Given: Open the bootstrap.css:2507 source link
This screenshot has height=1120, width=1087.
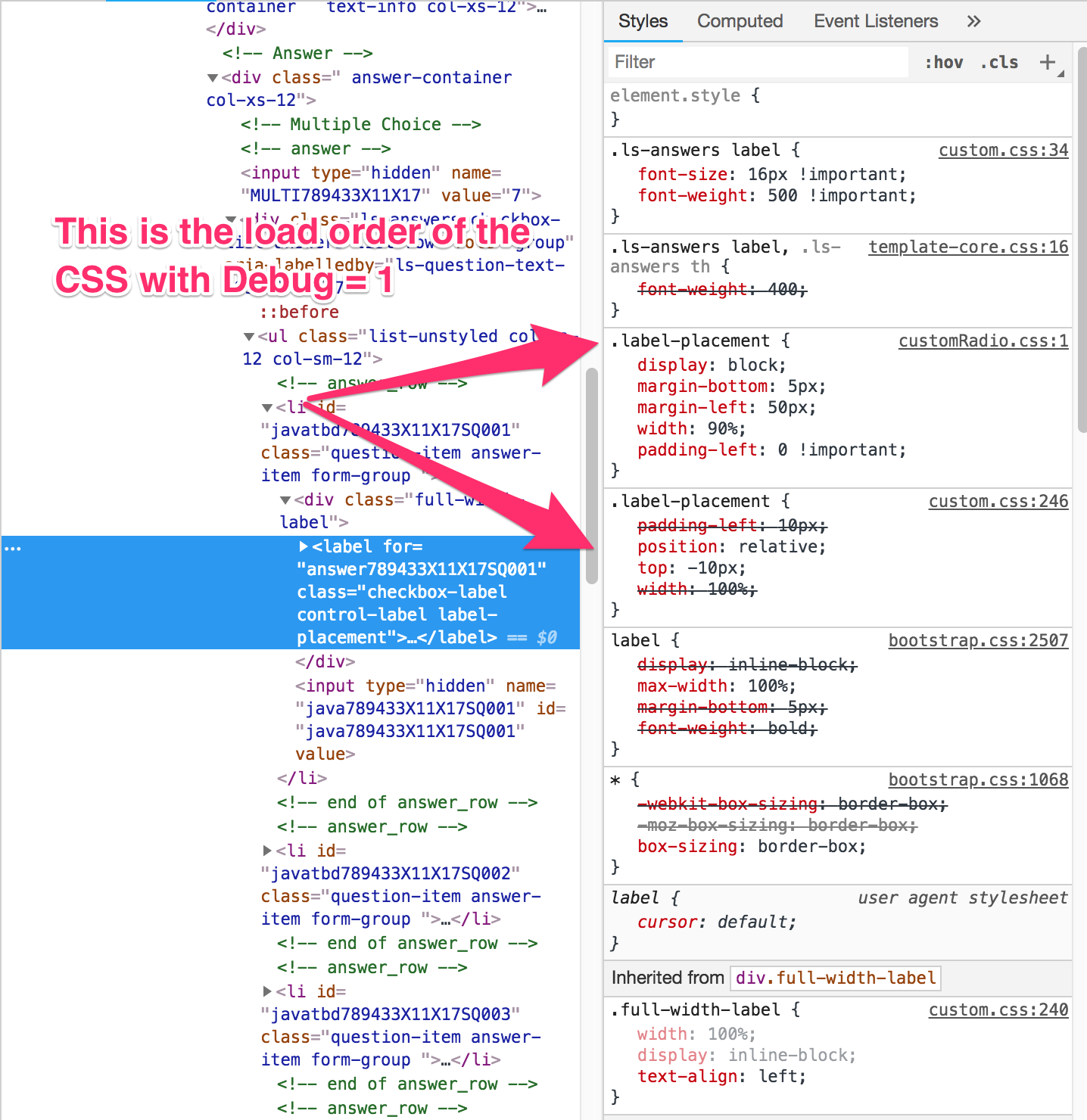Looking at the screenshot, I should point(978,640).
